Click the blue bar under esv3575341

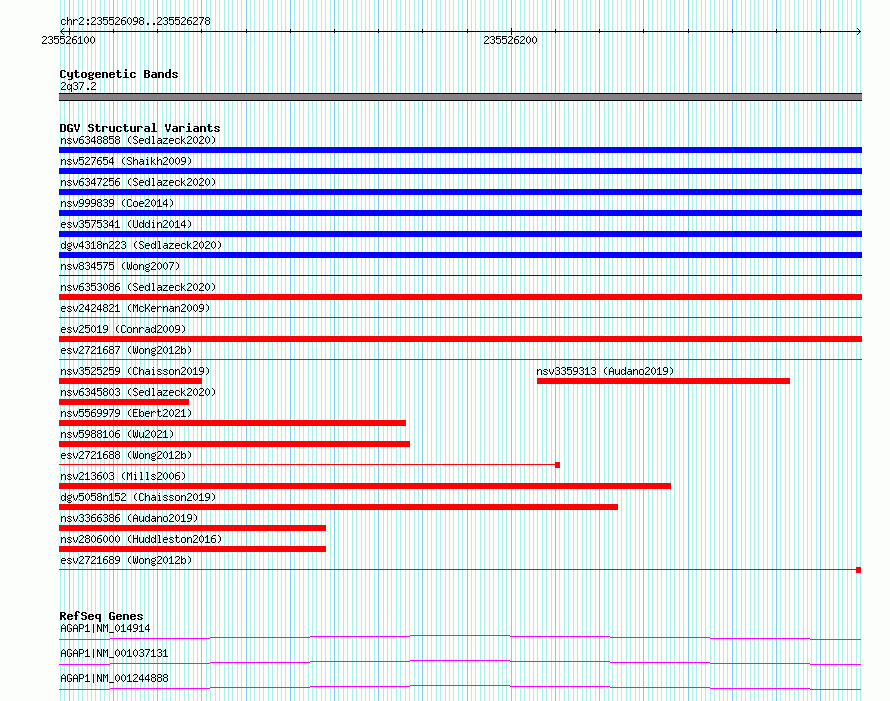460,234
